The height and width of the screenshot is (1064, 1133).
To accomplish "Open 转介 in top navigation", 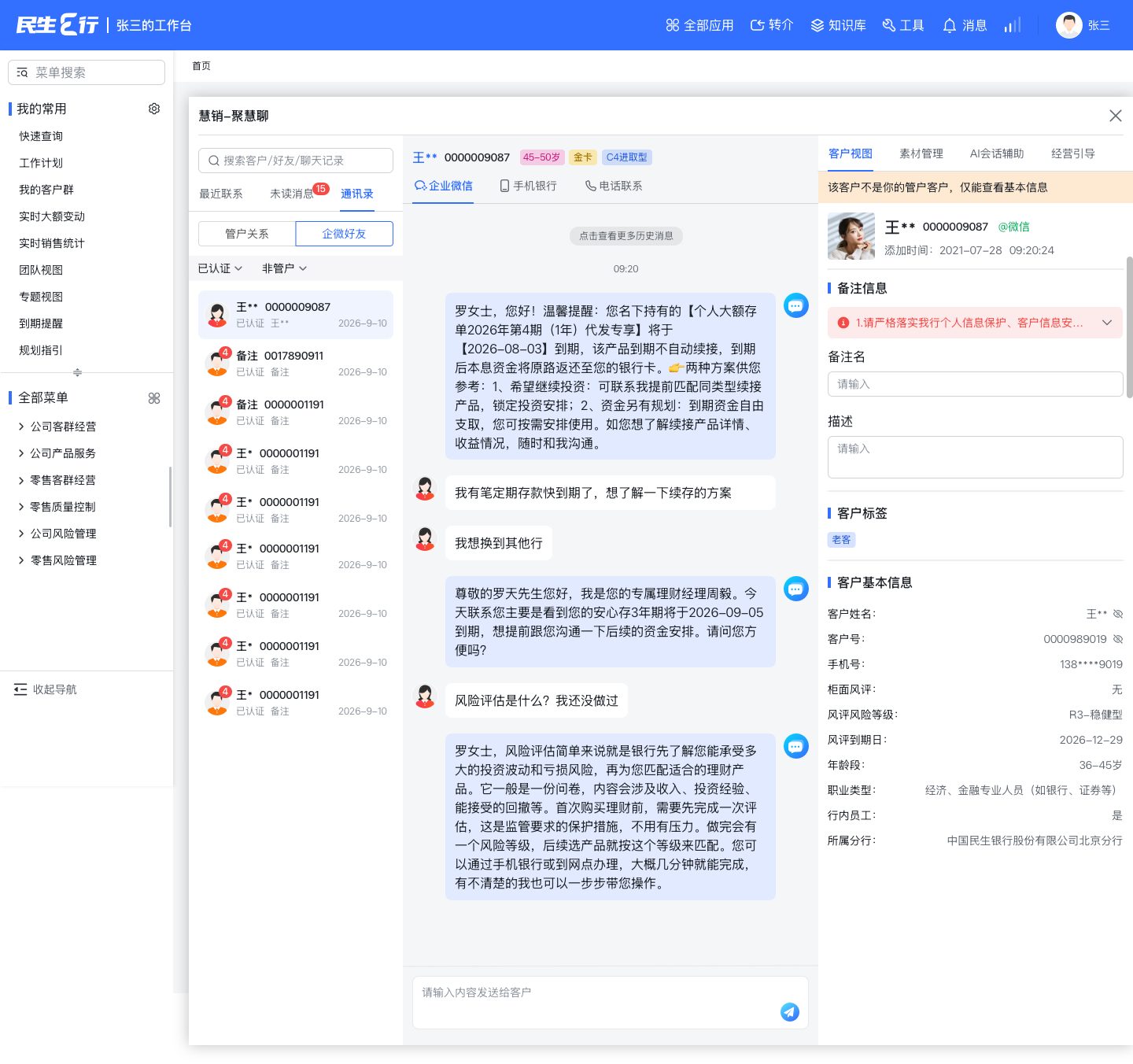I will 772,25.
